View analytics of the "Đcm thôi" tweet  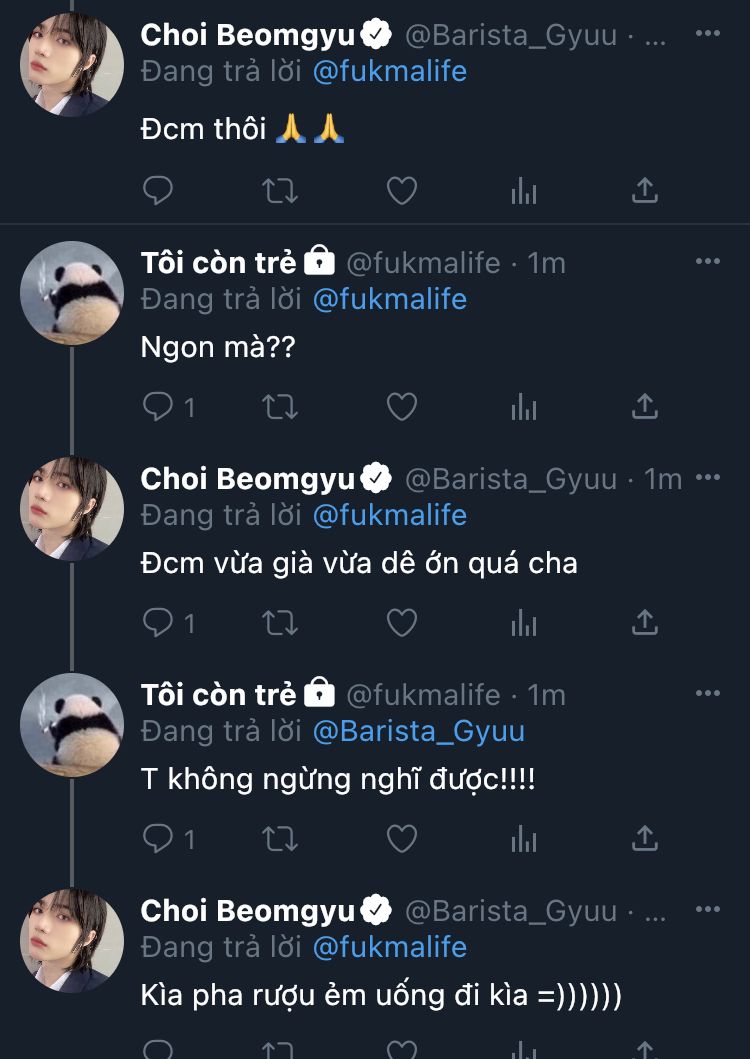click(524, 190)
